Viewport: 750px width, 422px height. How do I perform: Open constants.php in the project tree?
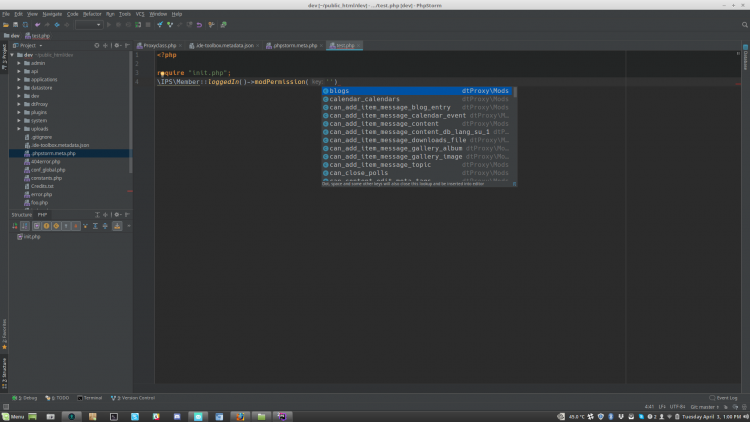tap(48, 177)
